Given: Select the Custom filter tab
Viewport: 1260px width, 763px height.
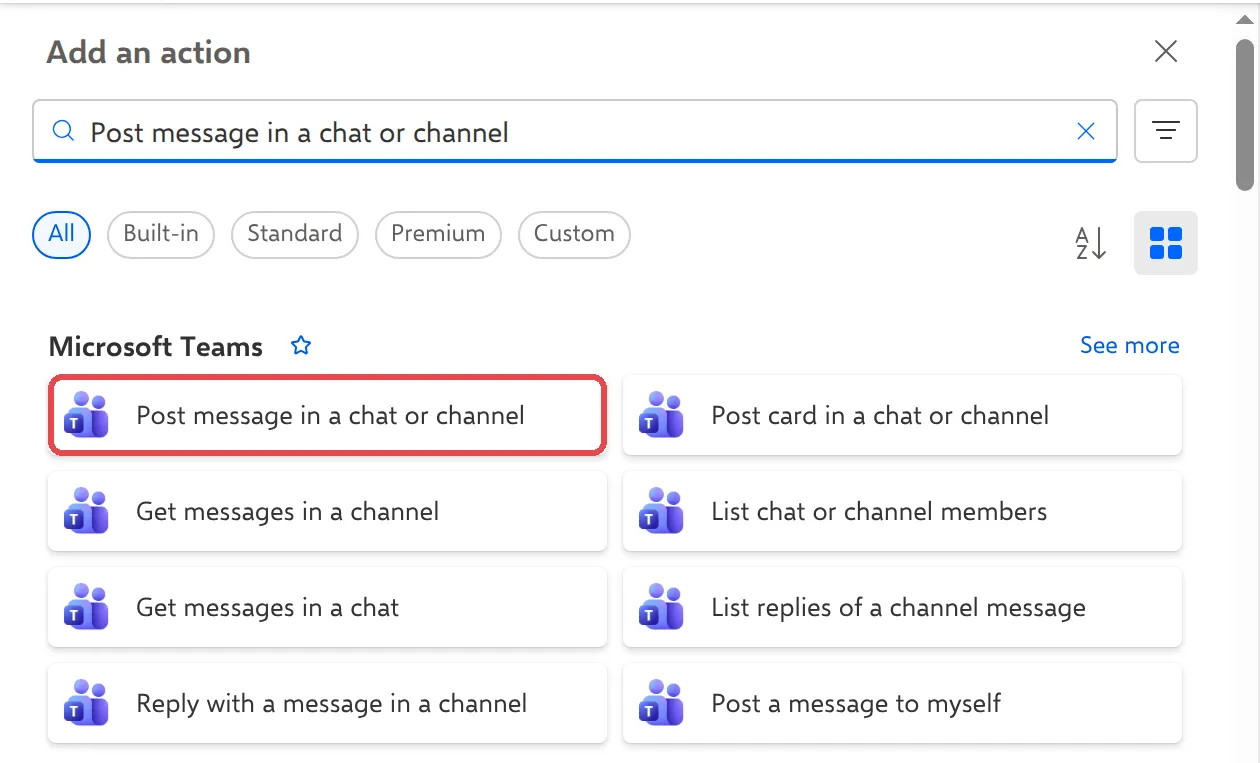Looking at the screenshot, I should (x=574, y=234).
